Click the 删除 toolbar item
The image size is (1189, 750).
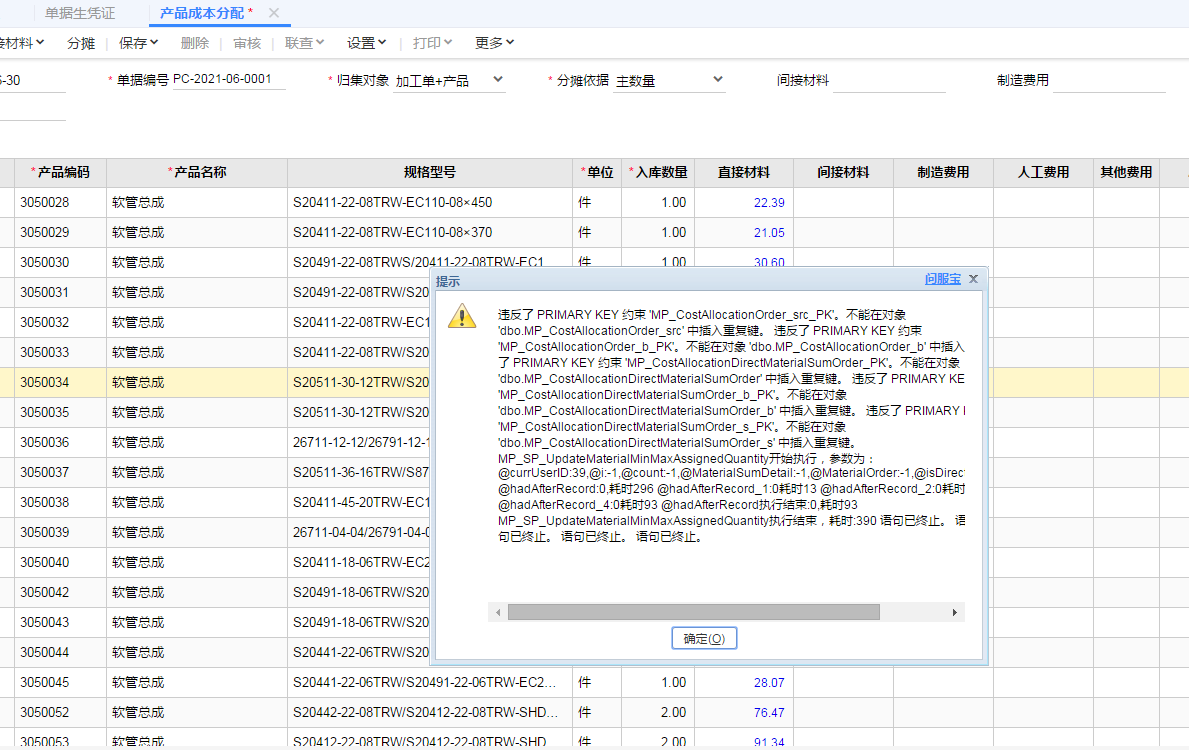tap(195, 43)
